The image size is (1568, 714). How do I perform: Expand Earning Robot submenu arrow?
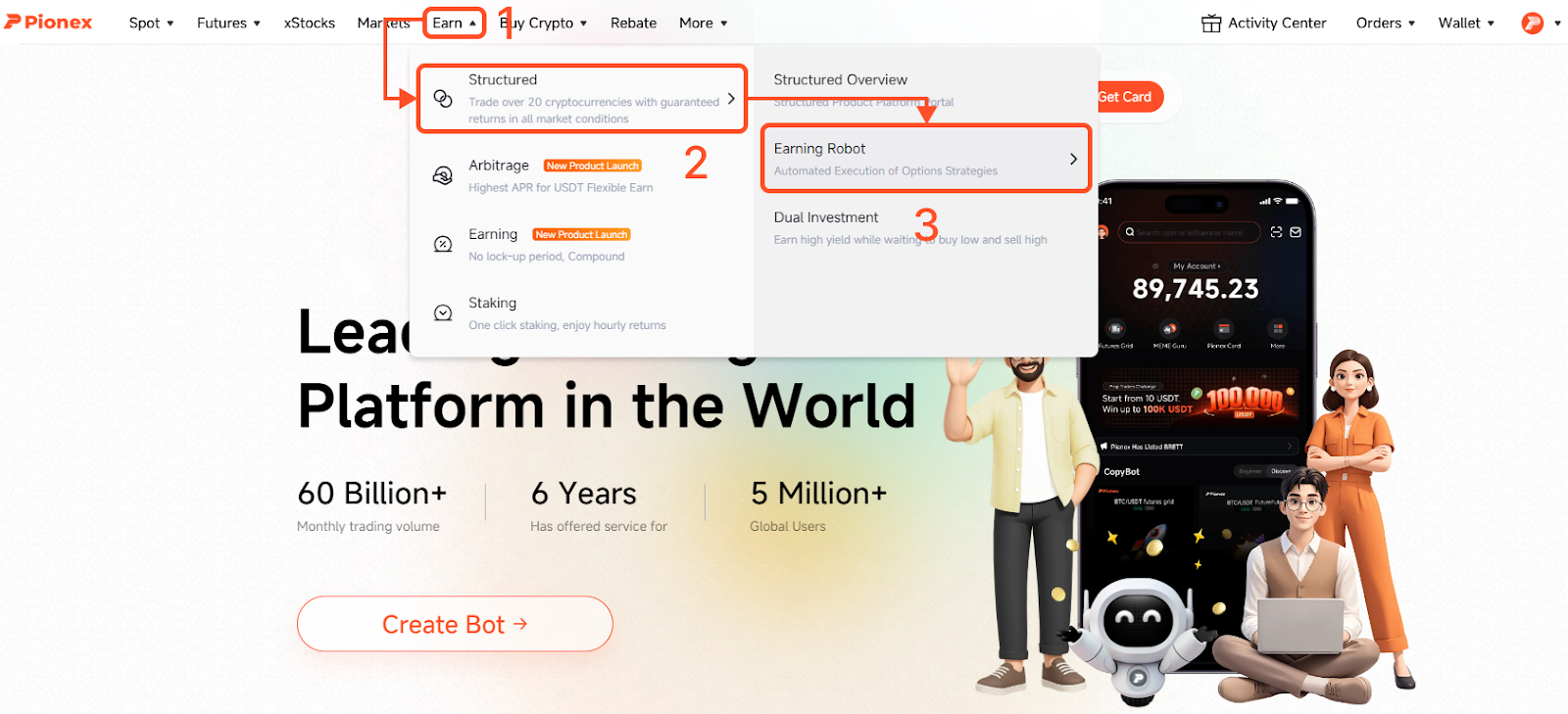click(1073, 159)
